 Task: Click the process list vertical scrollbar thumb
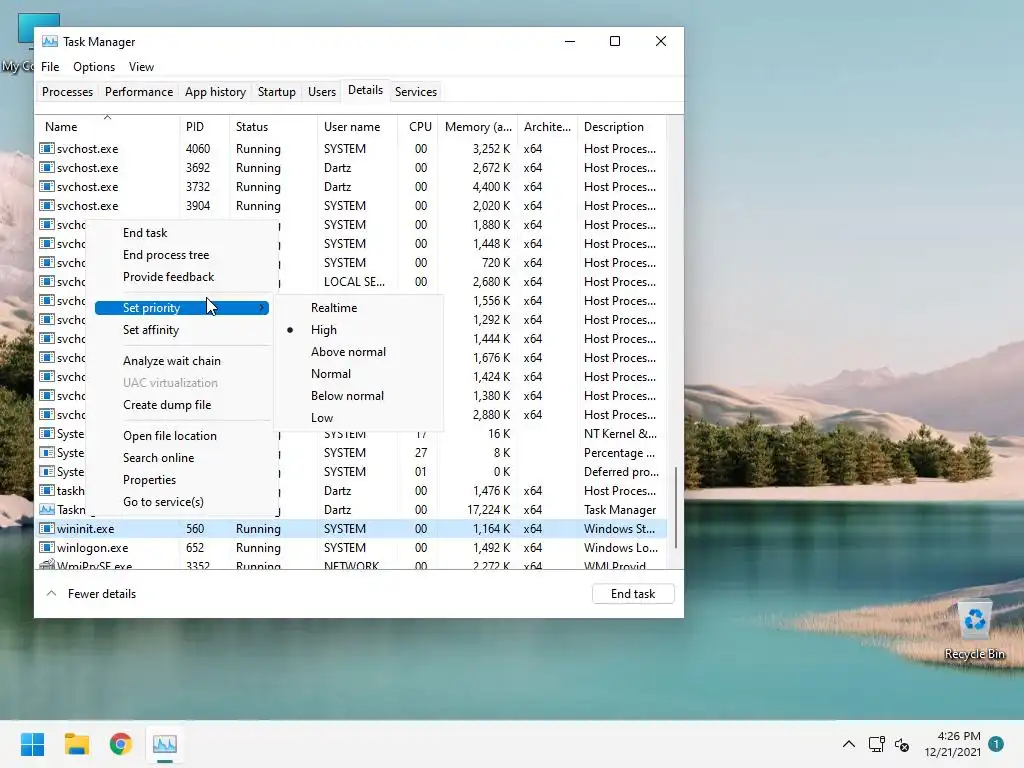(676, 507)
